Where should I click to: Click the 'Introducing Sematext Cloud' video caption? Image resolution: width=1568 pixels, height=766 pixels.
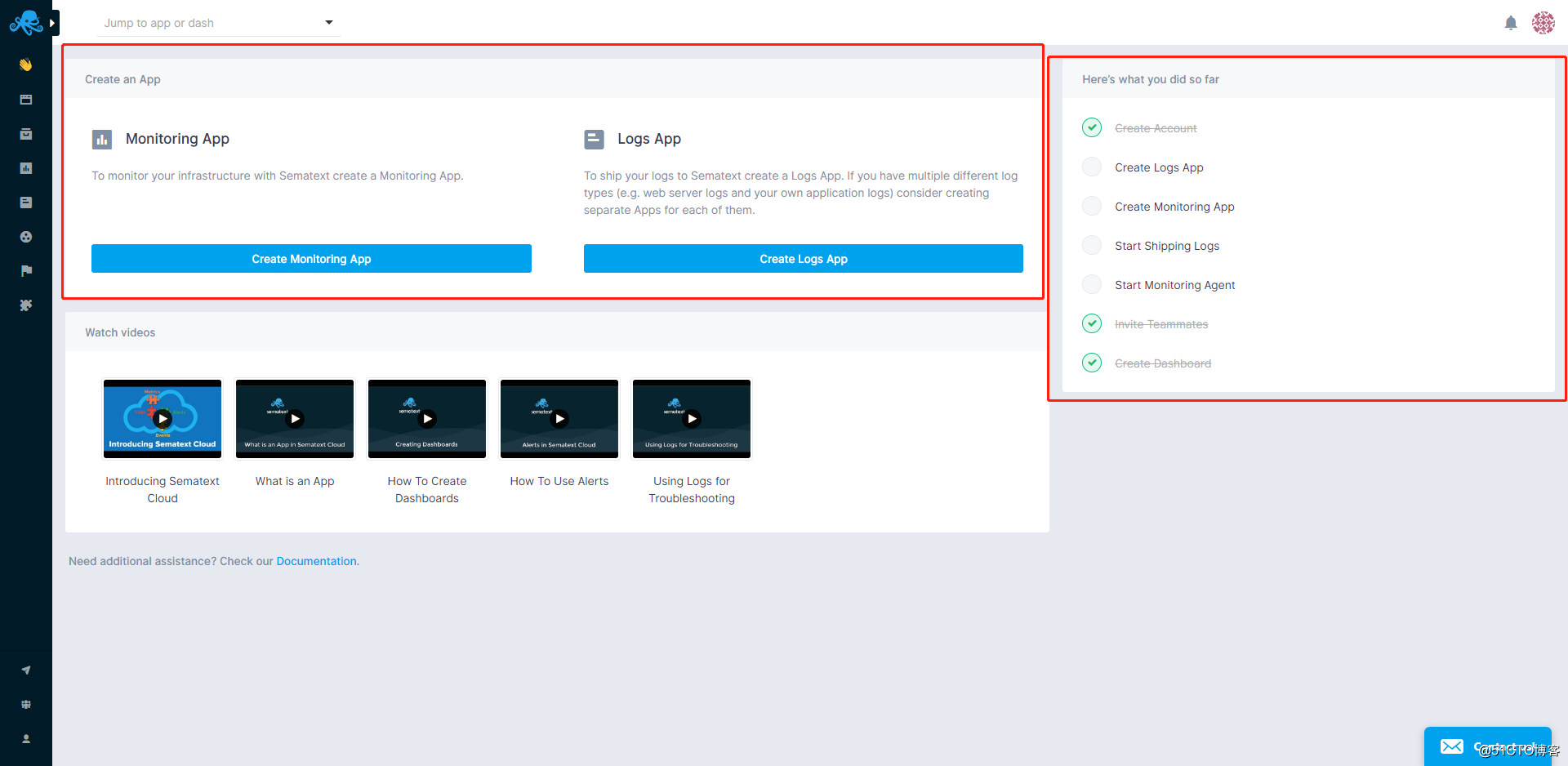coord(163,489)
